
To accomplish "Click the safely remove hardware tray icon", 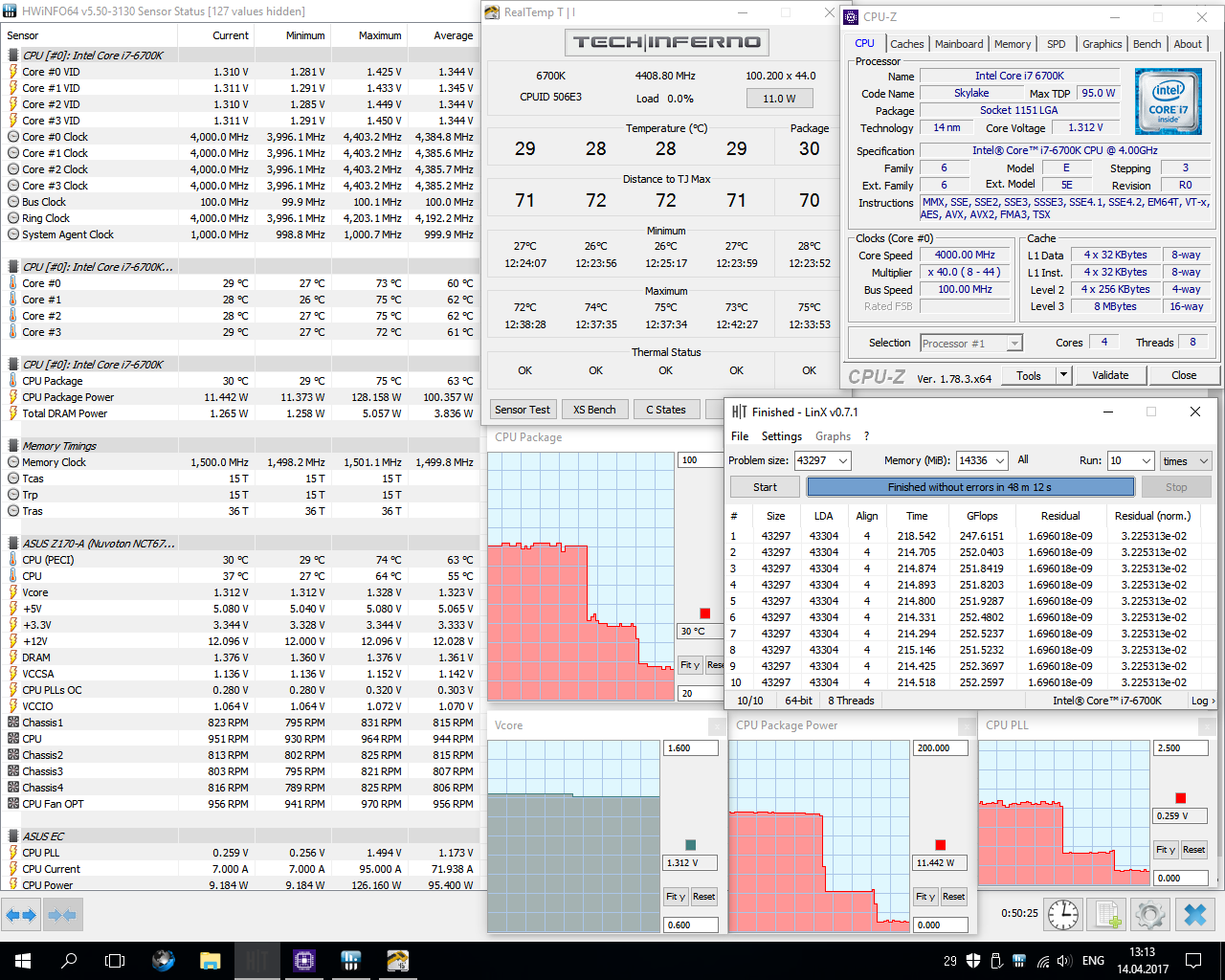I will (x=996, y=961).
